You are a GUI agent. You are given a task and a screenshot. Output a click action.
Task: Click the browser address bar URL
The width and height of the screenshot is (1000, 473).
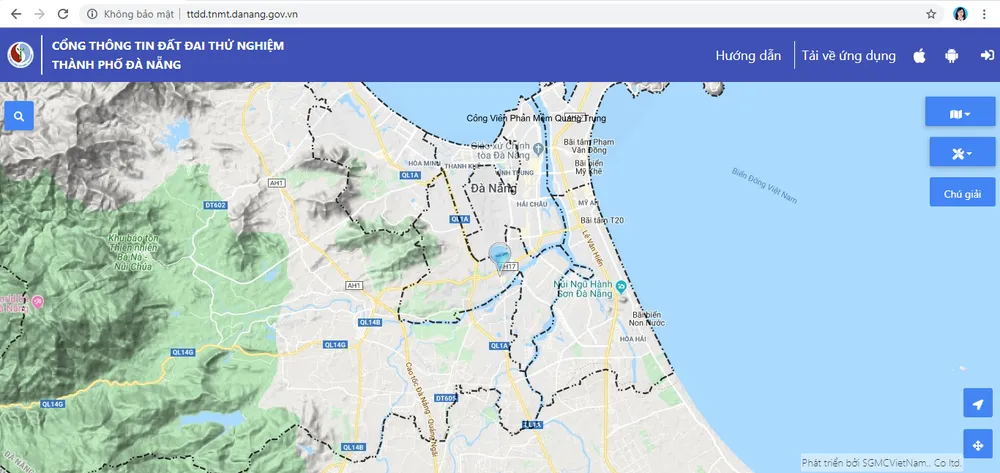coord(242,14)
